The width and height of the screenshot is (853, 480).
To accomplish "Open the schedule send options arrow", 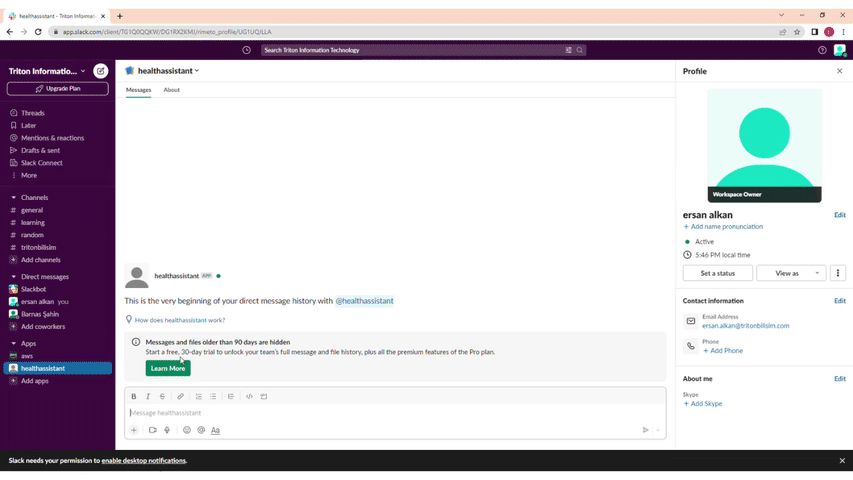I will (x=658, y=430).
